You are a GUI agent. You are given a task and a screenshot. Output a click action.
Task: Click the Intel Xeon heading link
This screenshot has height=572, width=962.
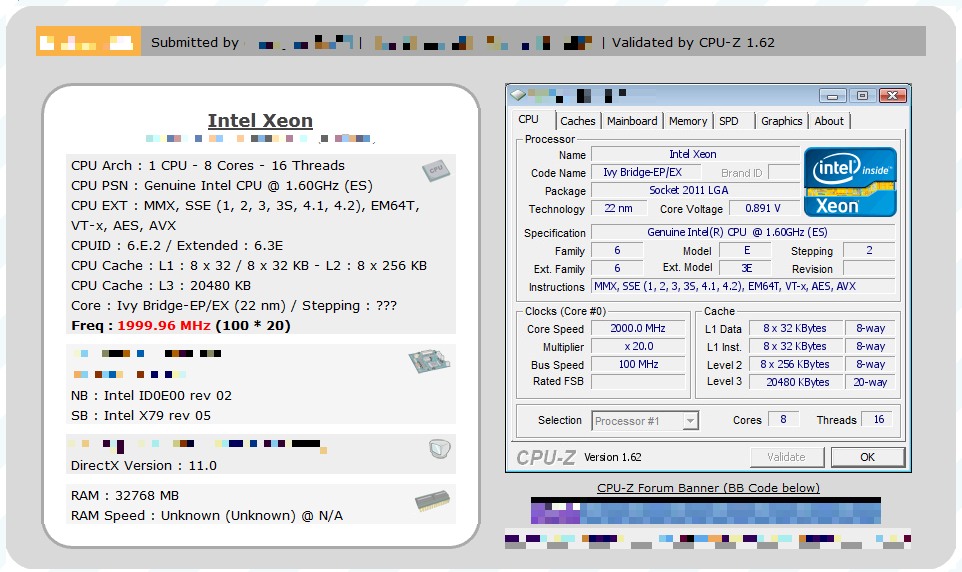pos(260,121)
